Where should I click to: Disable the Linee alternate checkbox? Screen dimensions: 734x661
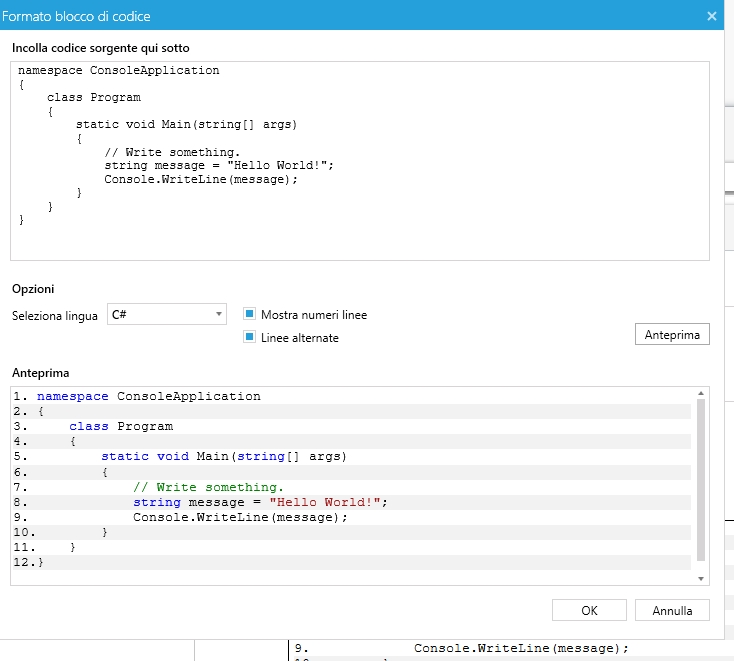tap(250, 337)
